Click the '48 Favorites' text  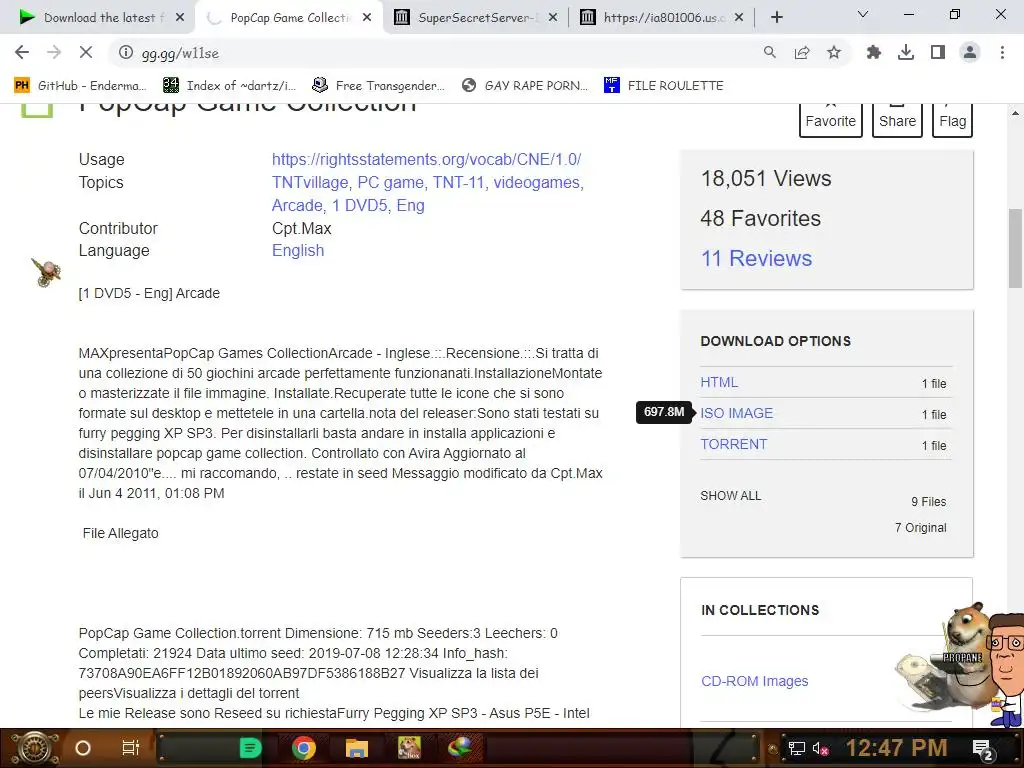click(761, 218)
